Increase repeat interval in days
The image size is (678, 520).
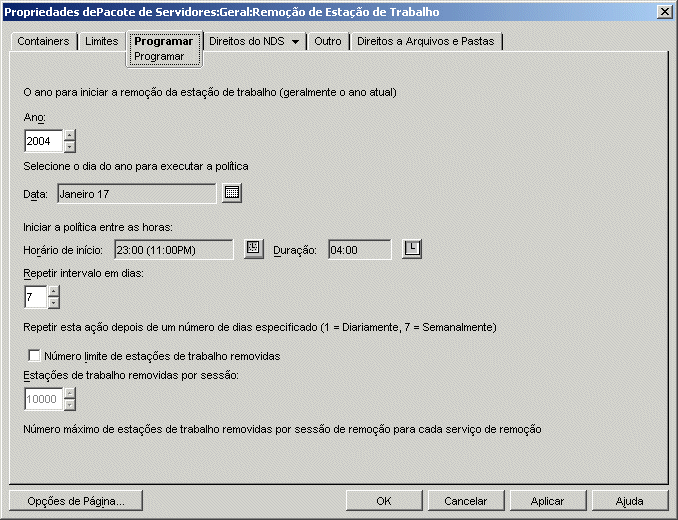click(x=54, y=291)
